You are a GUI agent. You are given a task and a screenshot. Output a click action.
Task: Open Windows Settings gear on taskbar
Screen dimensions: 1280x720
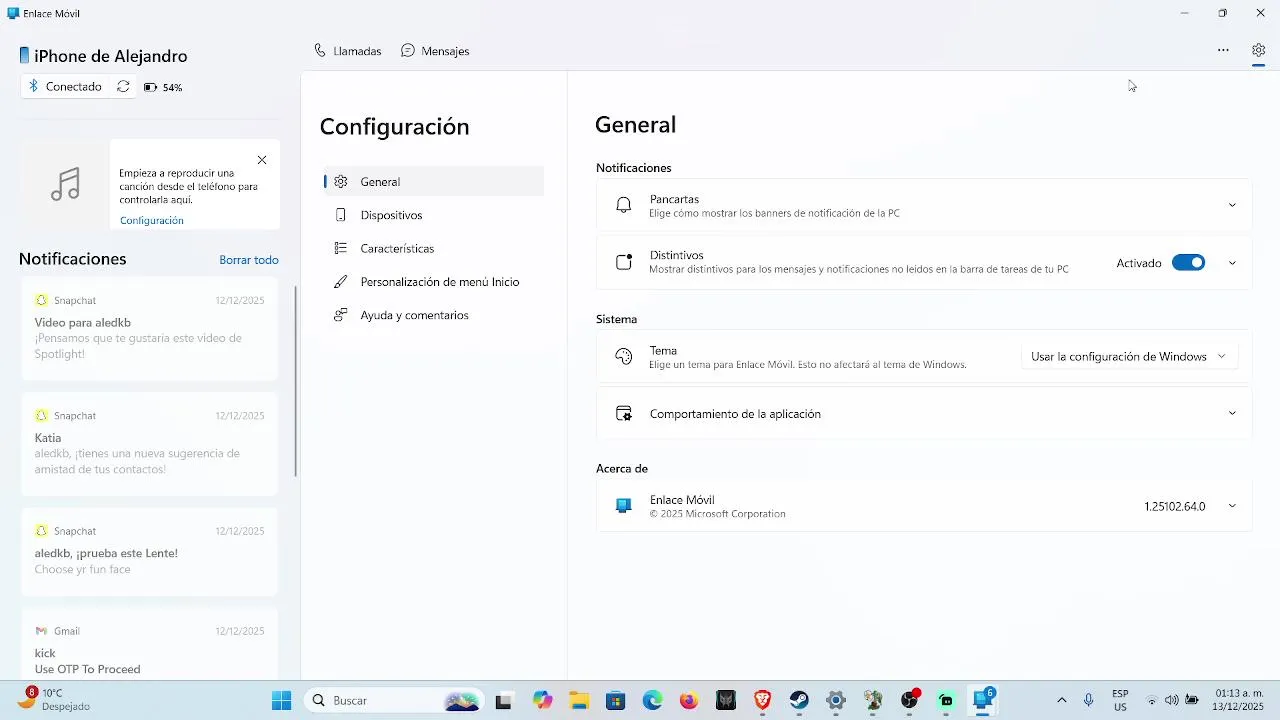[x=836, y=701]
